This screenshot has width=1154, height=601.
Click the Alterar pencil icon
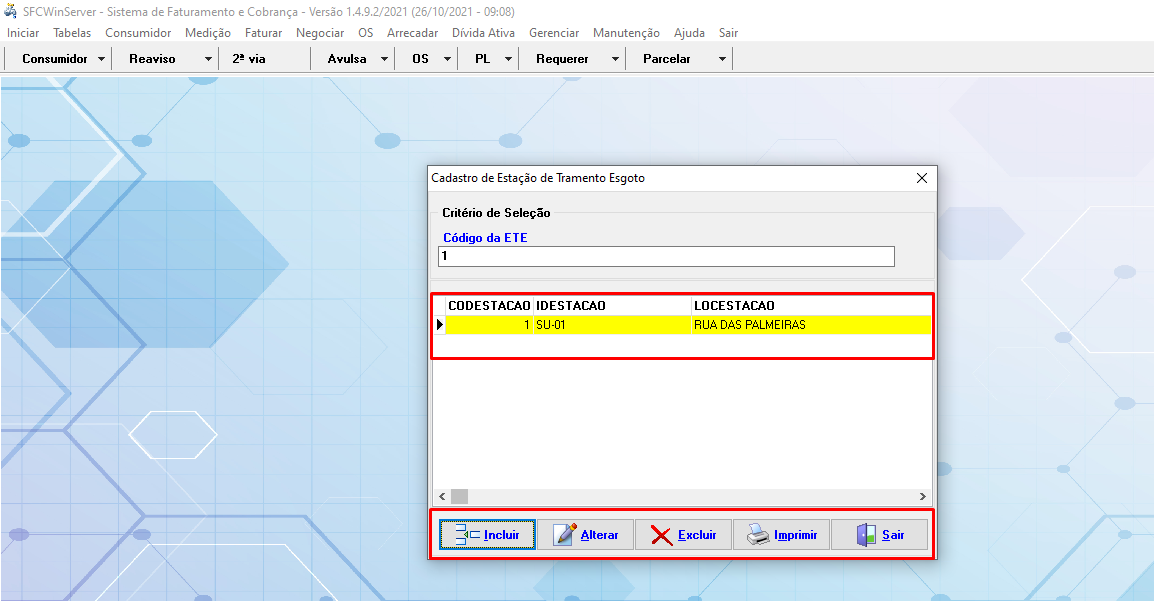[x=565, y=535]
